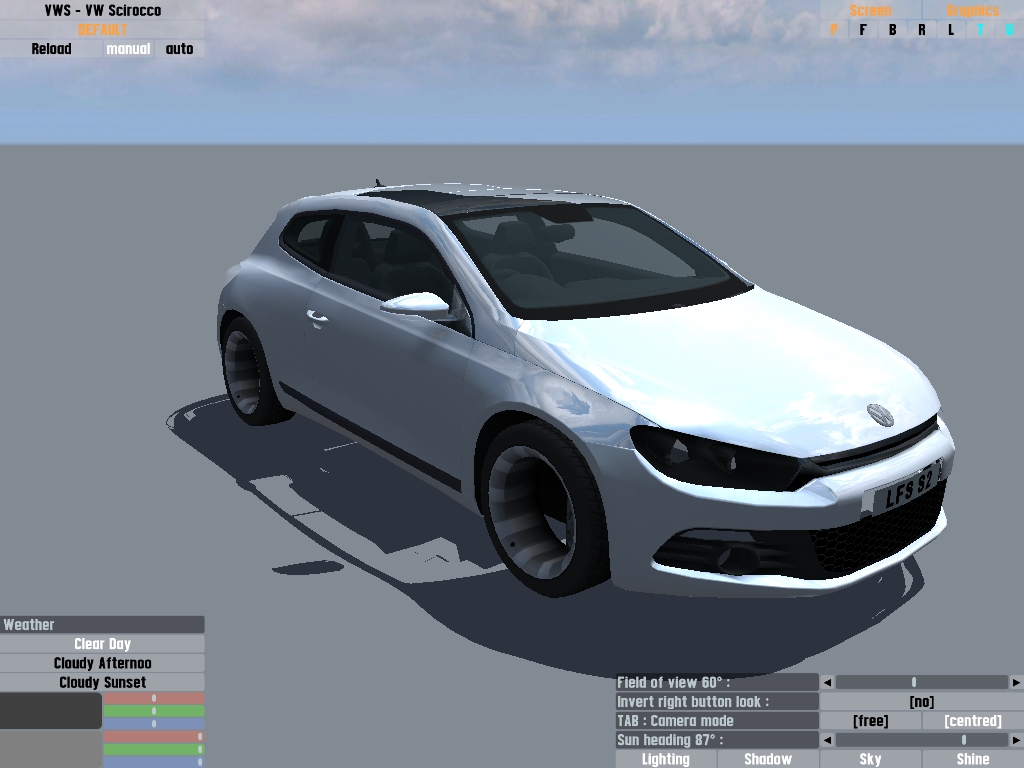Click the cyan U button at far right
Screen dimensions: 1024x768
(1010, 30)
